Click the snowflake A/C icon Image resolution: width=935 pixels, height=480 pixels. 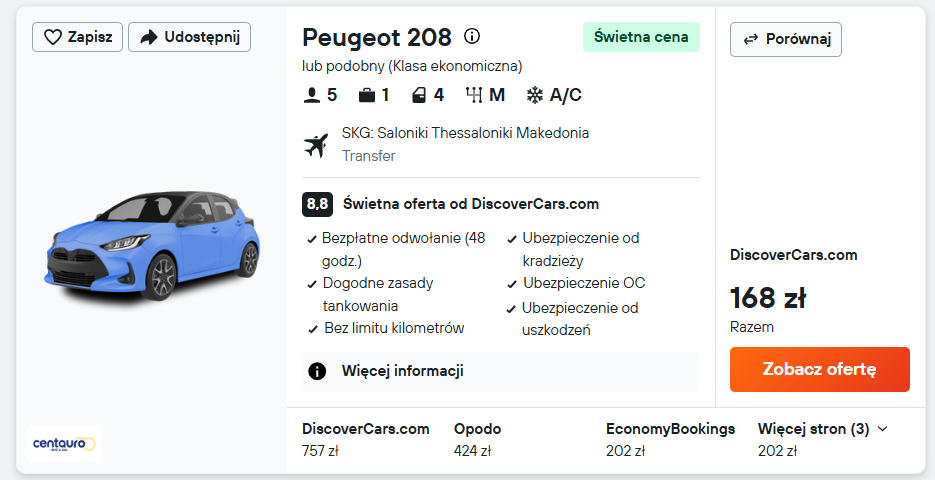[x=535, y=95]
